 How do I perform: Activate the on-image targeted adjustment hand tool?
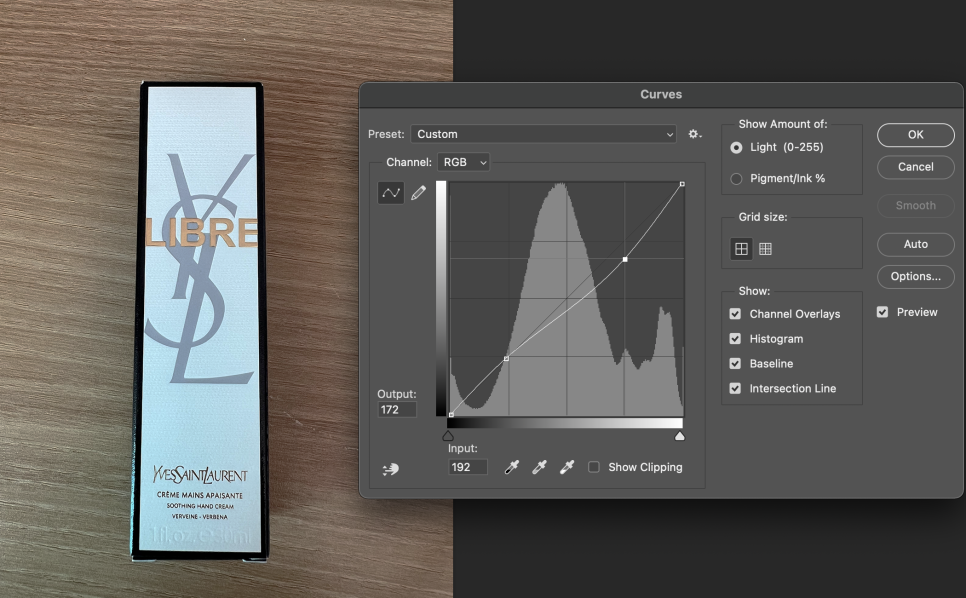click(390, 469)
